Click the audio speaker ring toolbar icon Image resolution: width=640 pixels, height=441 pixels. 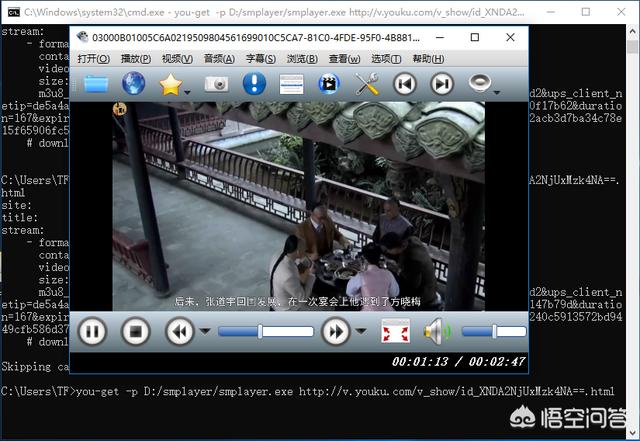[480, 82]
